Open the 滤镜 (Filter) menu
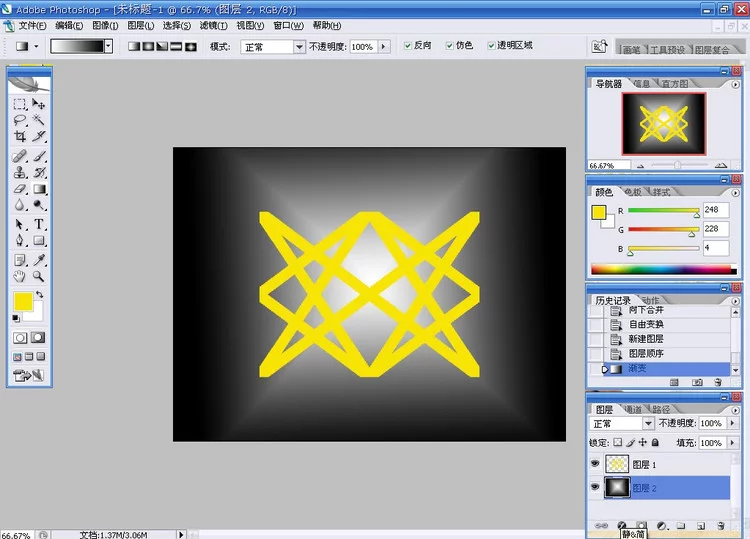 (212, 26)
